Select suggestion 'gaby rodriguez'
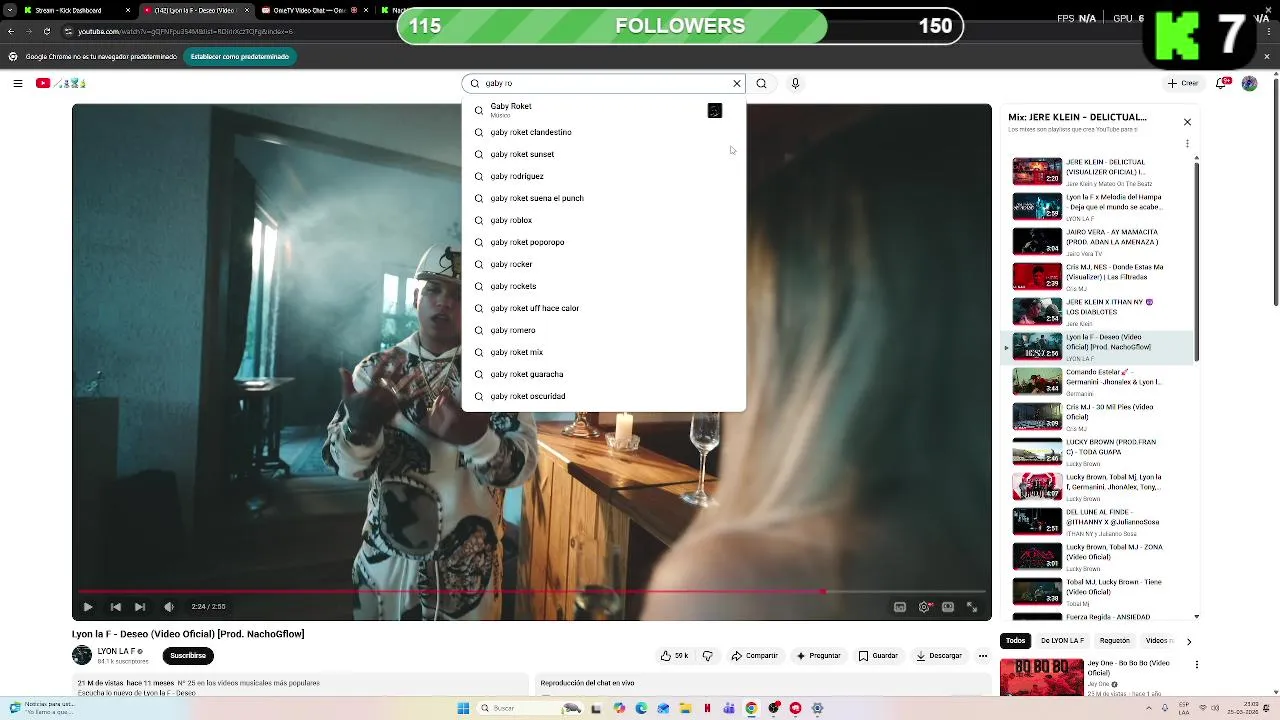This screenshot has height=720, width=1280. [604, 176]
